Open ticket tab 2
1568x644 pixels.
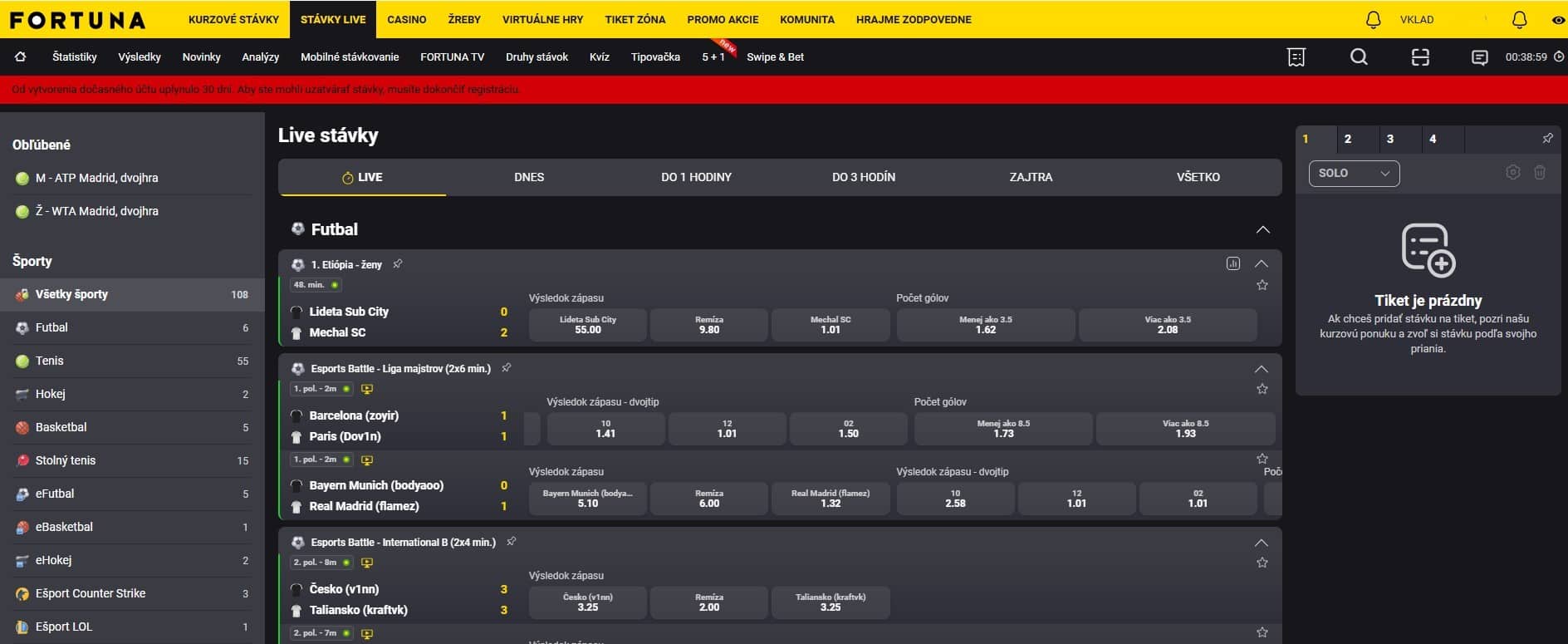click(x=1358, y=139)
